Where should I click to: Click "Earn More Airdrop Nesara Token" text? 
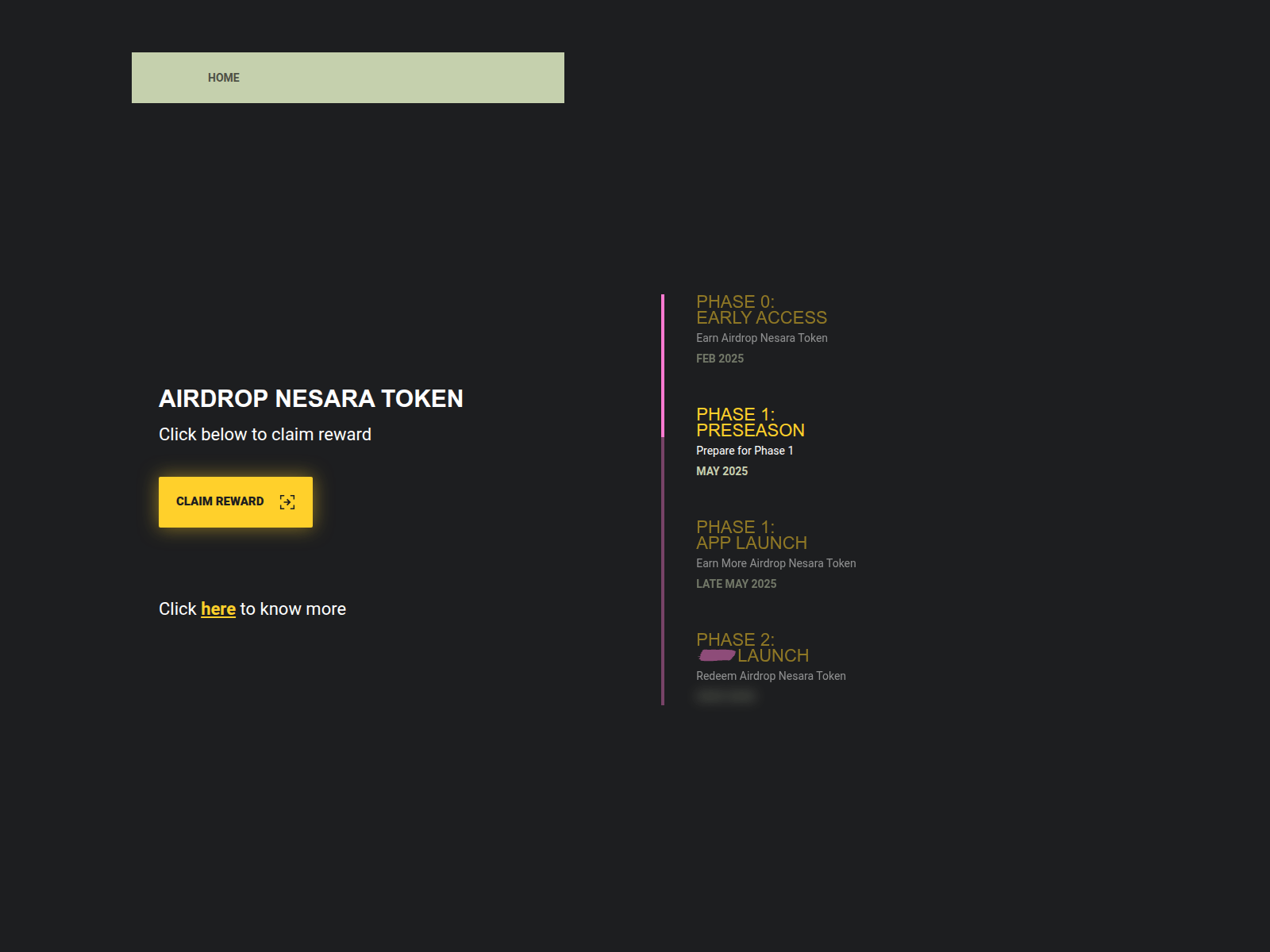[775, 563]
